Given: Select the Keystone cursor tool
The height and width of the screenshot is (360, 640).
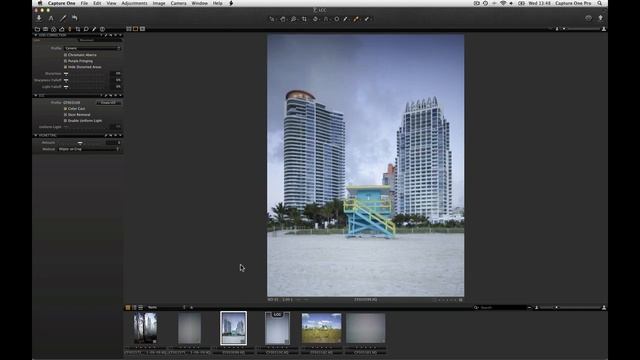Looking at the screenshot, I should click(x=326, y=19).
